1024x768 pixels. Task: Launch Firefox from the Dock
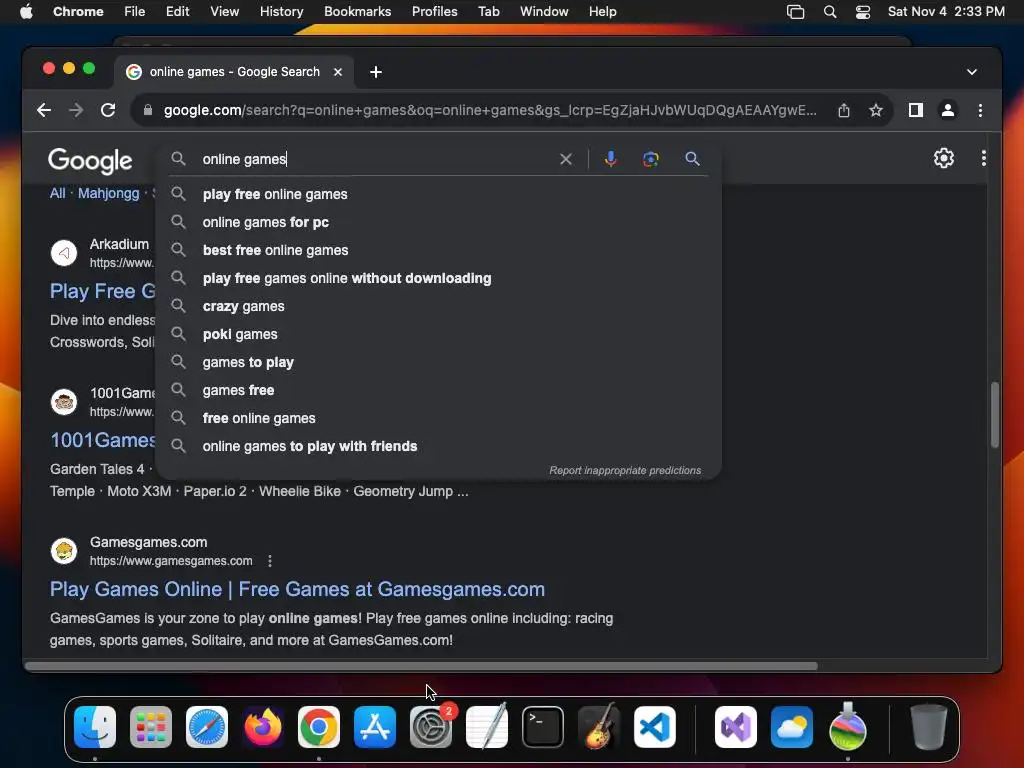[263, 727]
